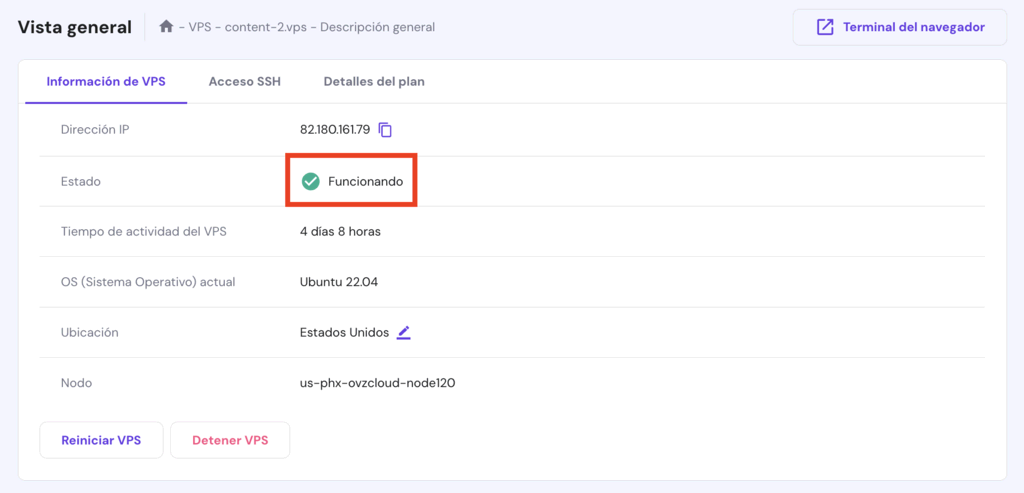Image resolution: width=1024 pixels, height=493 pixels.
Task: Copy the IP address with copy icon
Action: [x=385, y=130]
